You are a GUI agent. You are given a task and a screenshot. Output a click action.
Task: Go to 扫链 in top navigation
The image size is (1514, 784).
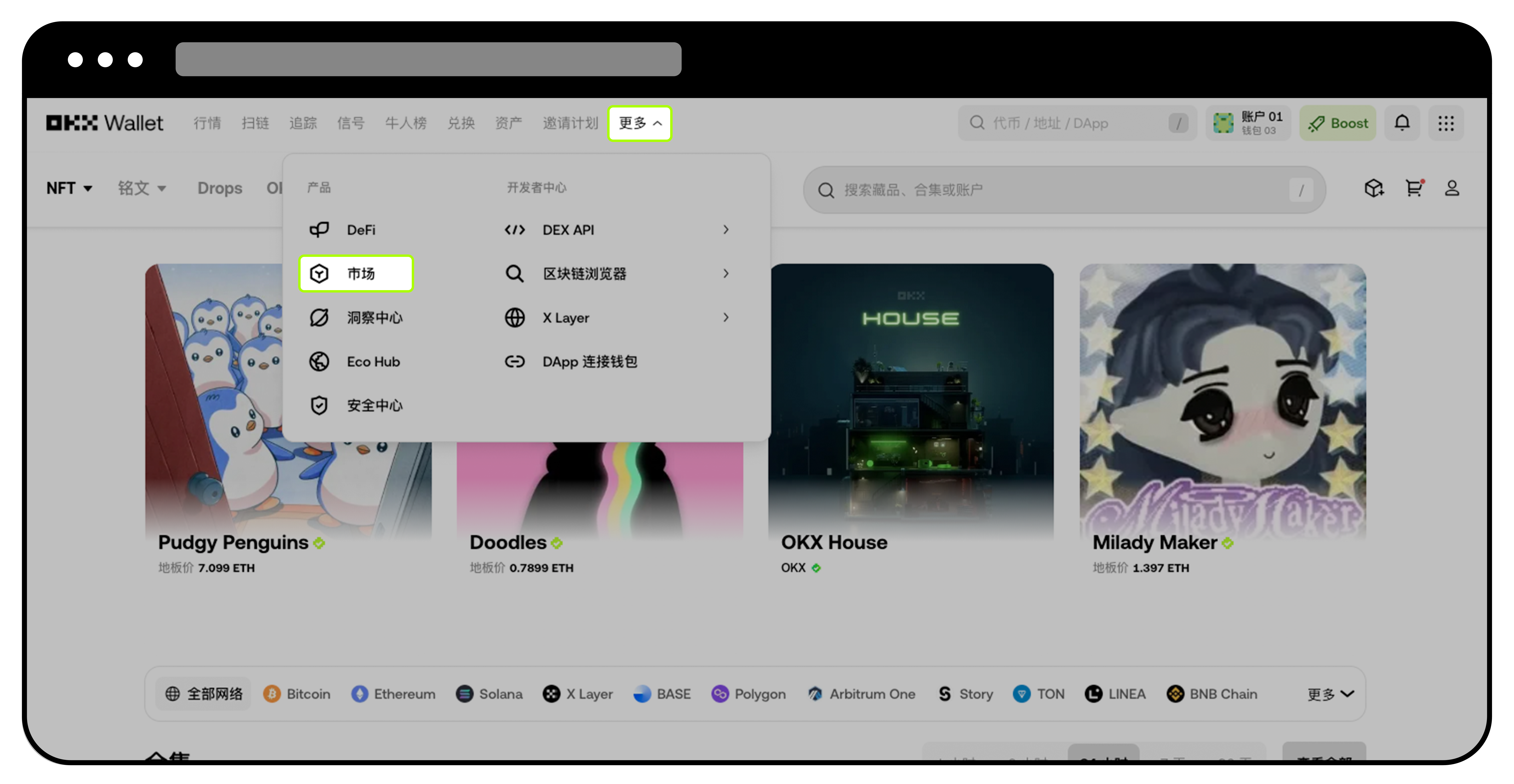click(255, 123)
